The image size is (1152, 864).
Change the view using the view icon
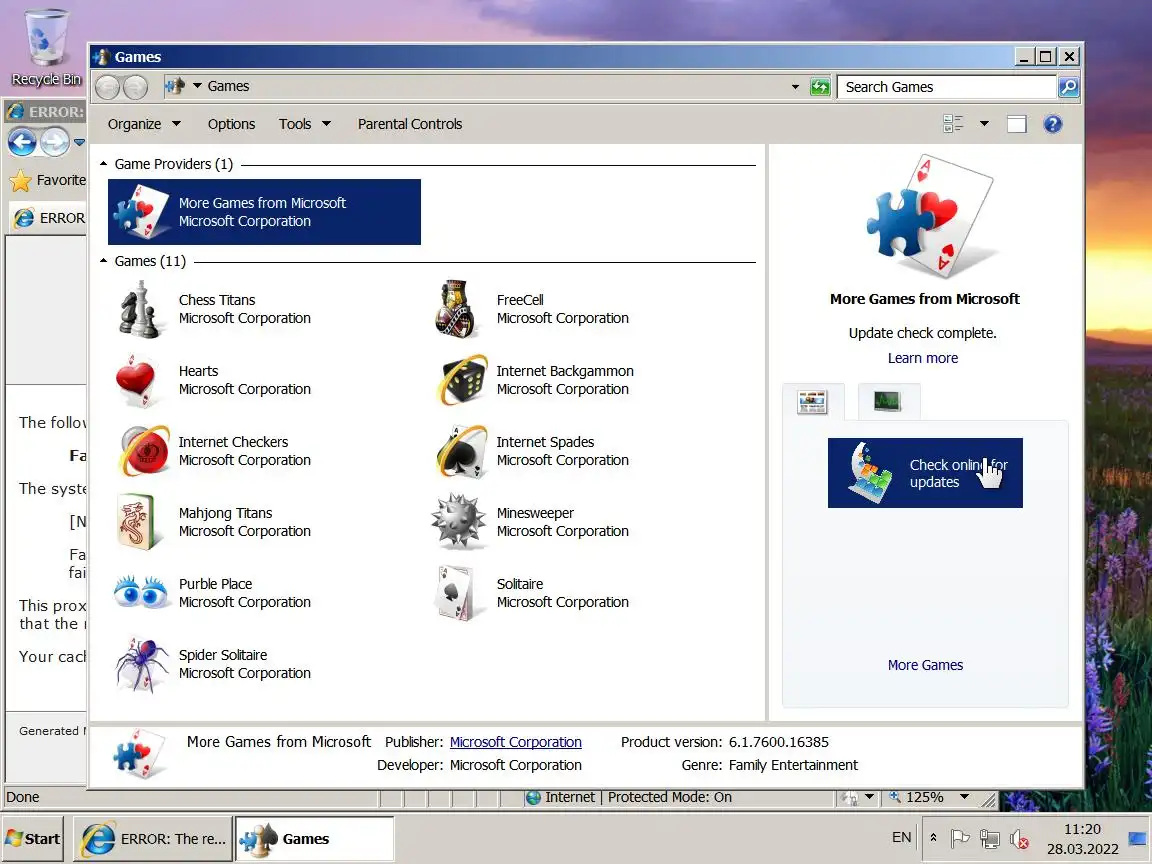pos(953,124)
